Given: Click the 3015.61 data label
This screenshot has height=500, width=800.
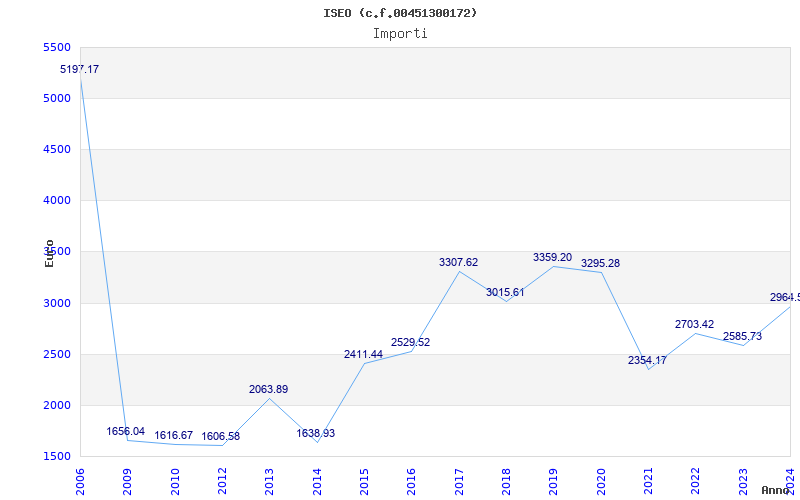Looking at the screenshot, I should pyautogui.click(x=505, y=292).
